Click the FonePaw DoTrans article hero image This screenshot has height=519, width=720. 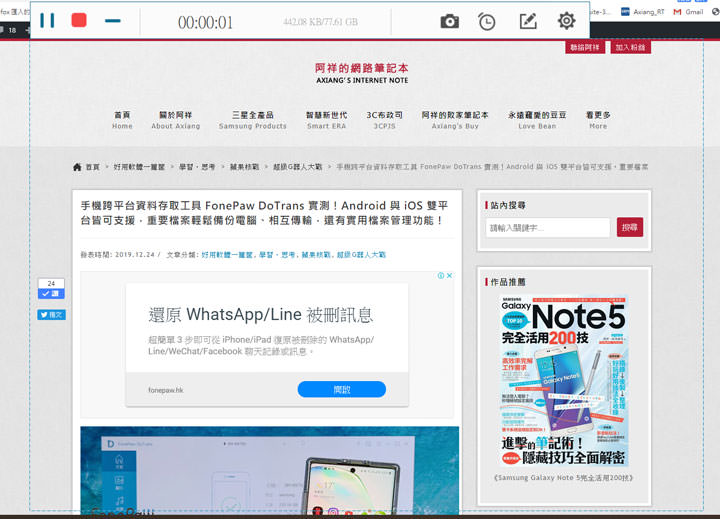tap(270, 470)
